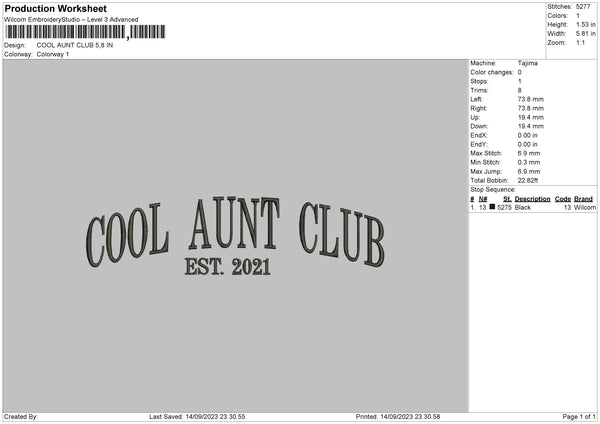
Task: Click the Wilcom EmbroideryStudio Level 3 Advanced text
Action: tap(71, 20)
